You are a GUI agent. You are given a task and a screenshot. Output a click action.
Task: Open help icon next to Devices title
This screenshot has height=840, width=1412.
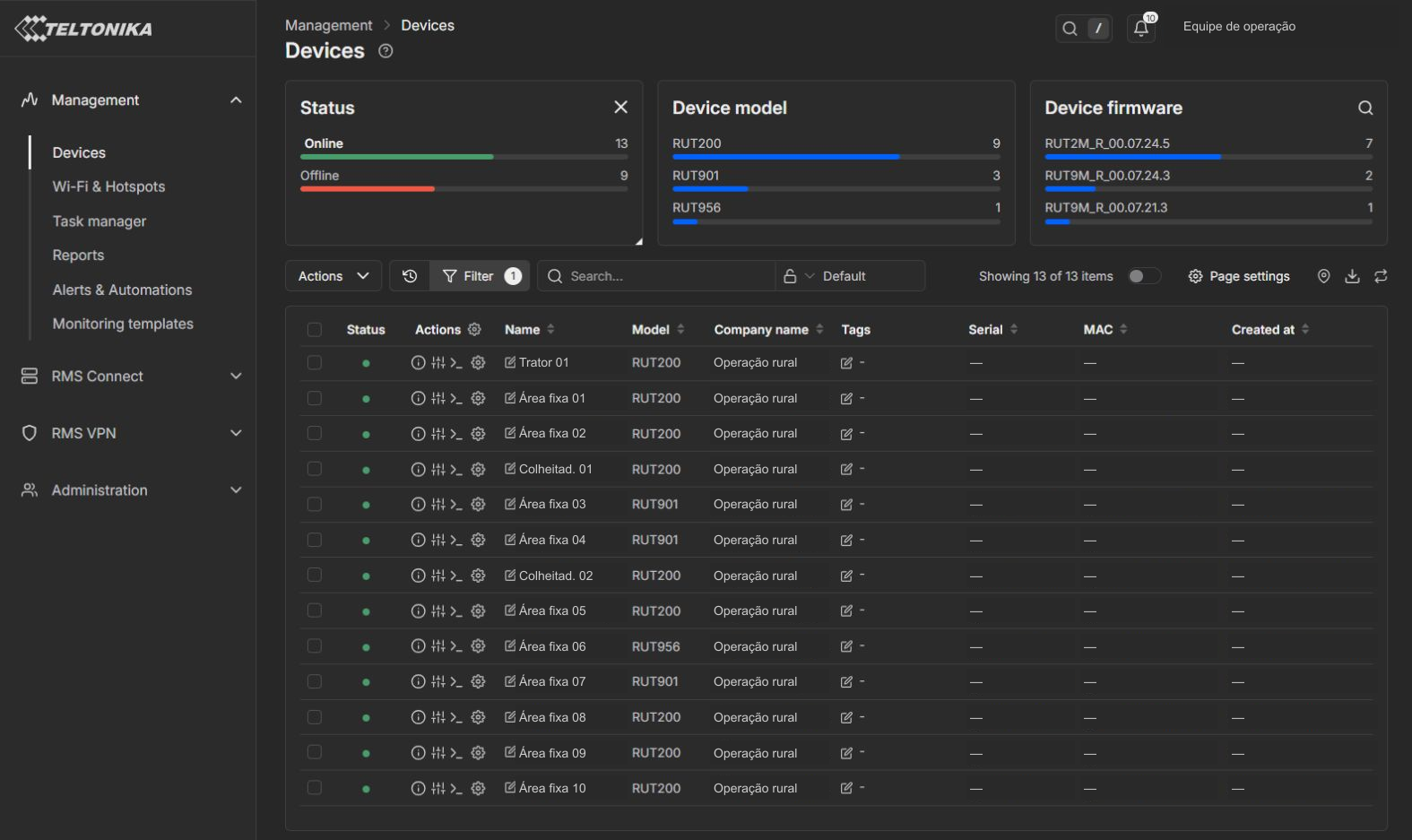[x=385, y=51]
